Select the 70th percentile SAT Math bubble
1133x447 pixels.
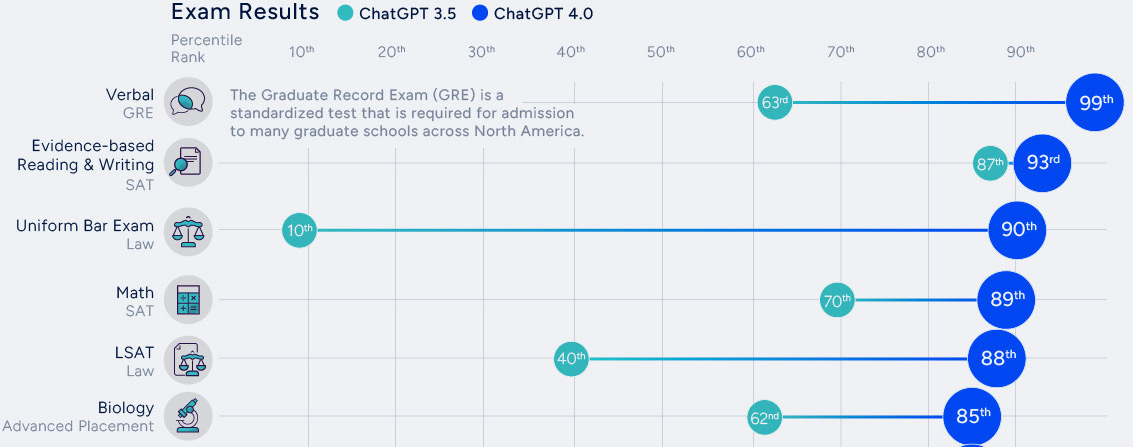pos(837,299)
